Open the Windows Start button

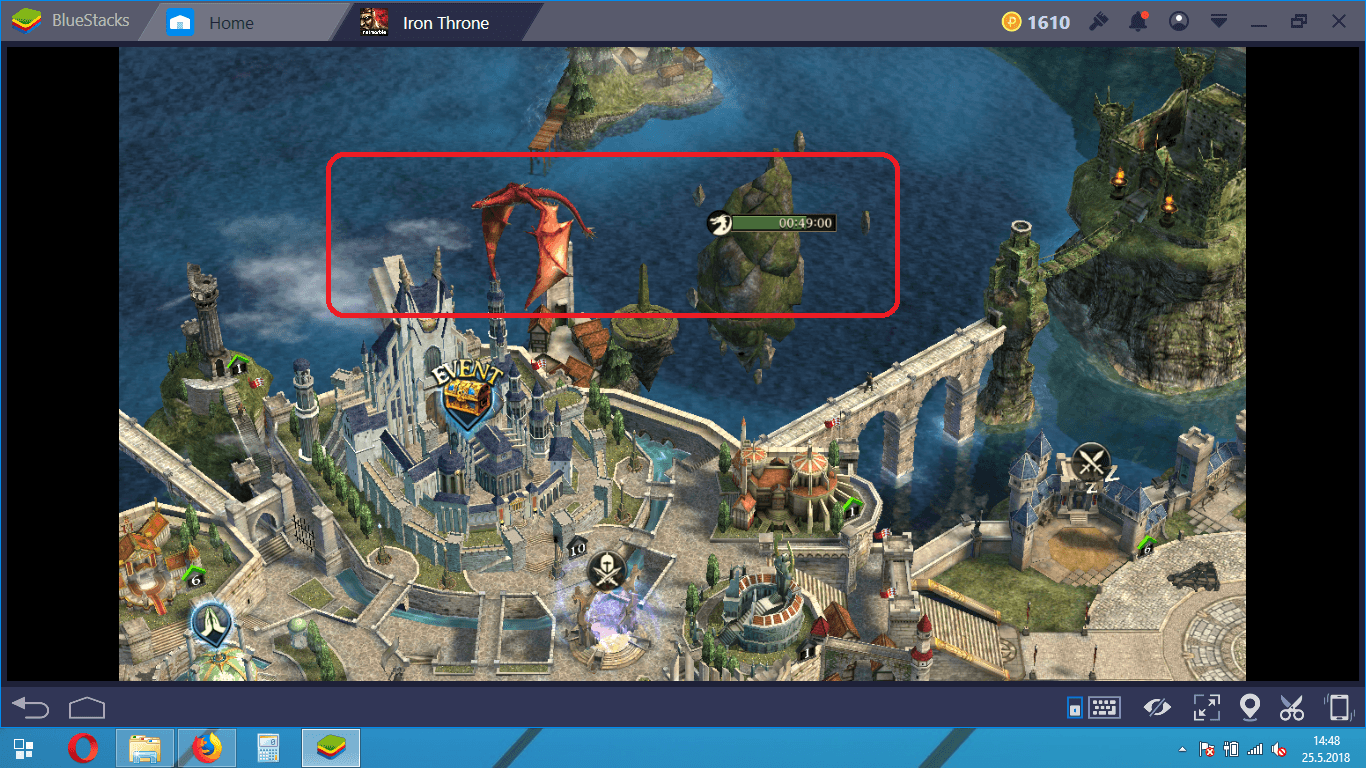click(24, 748)
